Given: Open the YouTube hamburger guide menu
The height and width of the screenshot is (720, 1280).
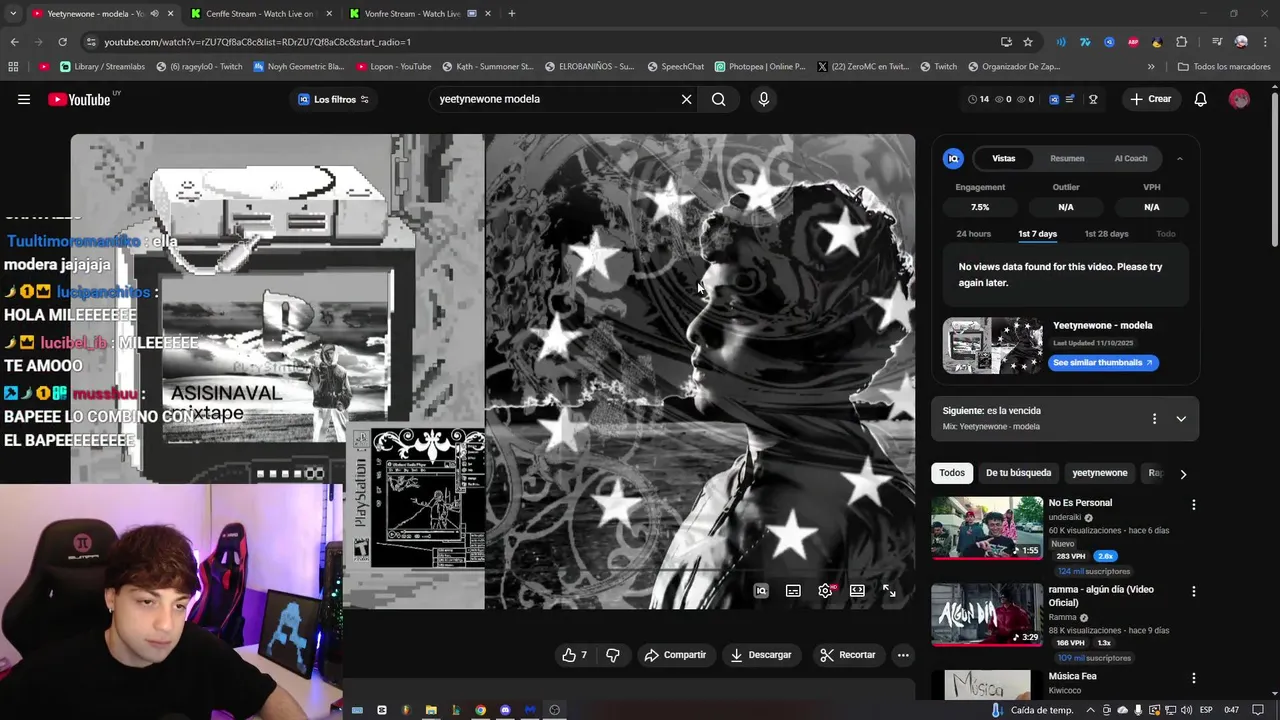Looking at the screenshot, I should point(24,99).
